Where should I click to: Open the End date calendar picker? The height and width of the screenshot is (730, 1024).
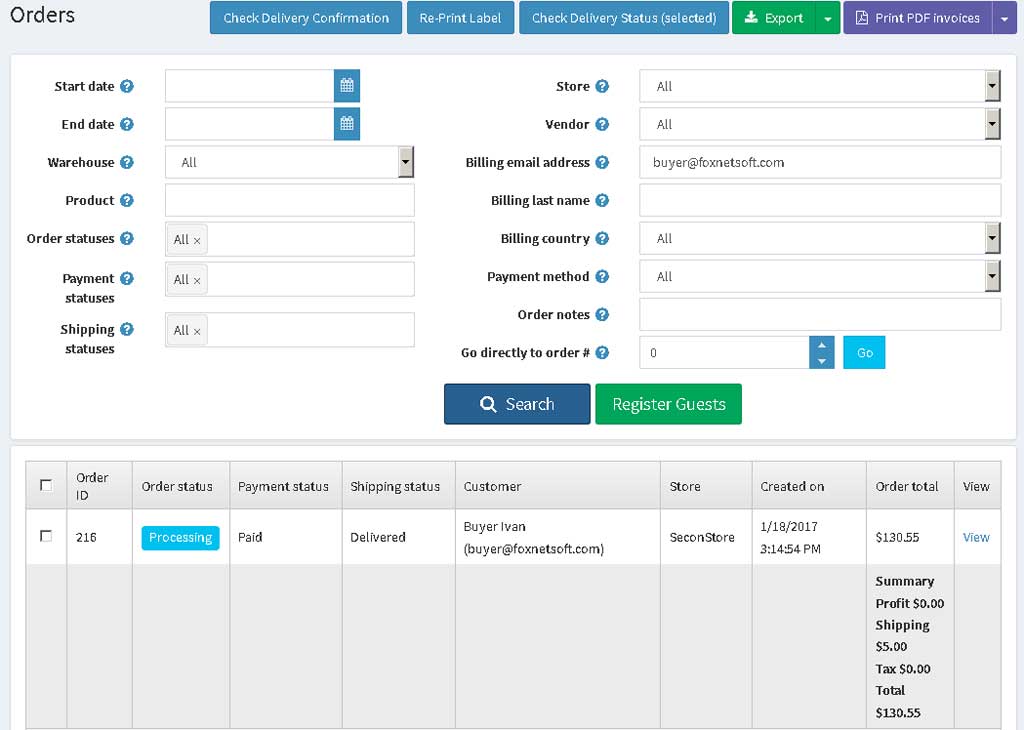(347, 123)
